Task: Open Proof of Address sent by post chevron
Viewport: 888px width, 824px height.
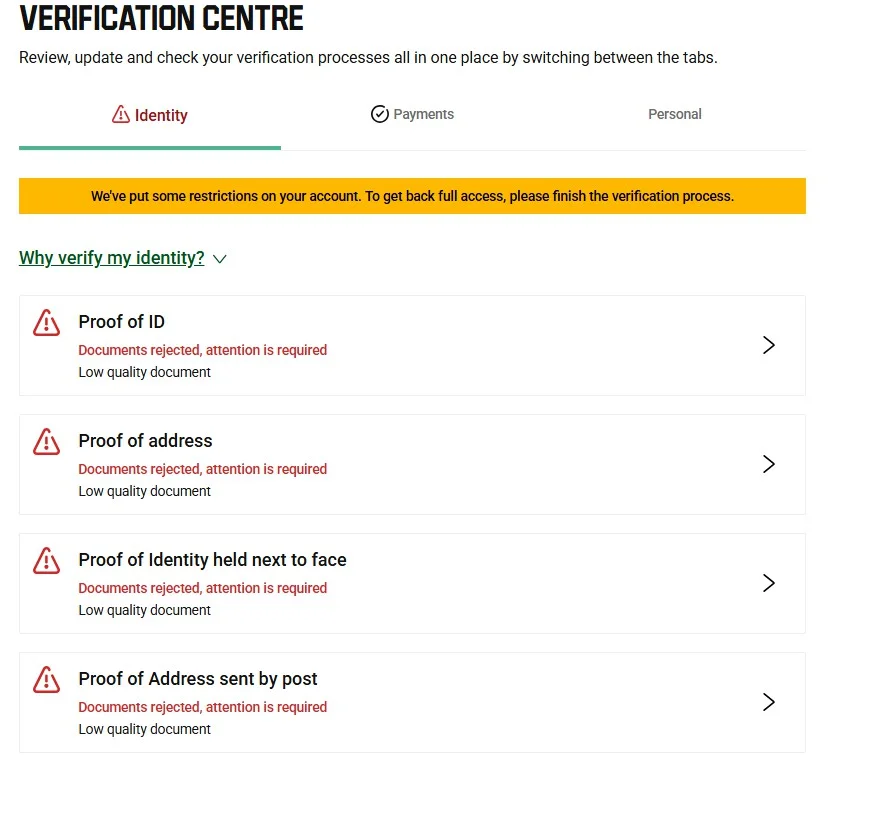Action: click(769, 702)
